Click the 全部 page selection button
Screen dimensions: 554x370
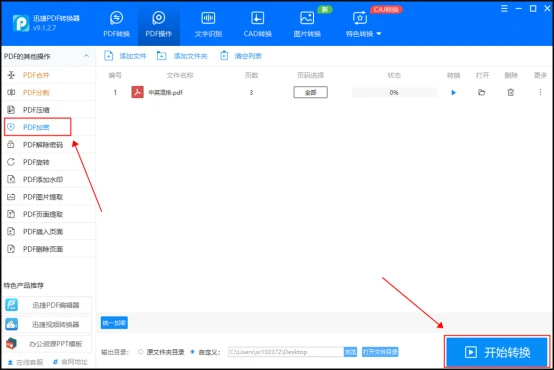[x=311, y=92]
